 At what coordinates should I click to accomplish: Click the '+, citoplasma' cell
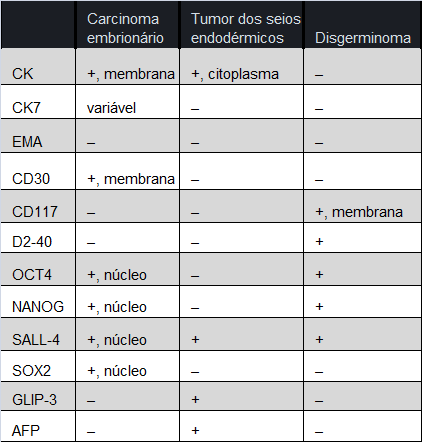[x=235, y=74]
